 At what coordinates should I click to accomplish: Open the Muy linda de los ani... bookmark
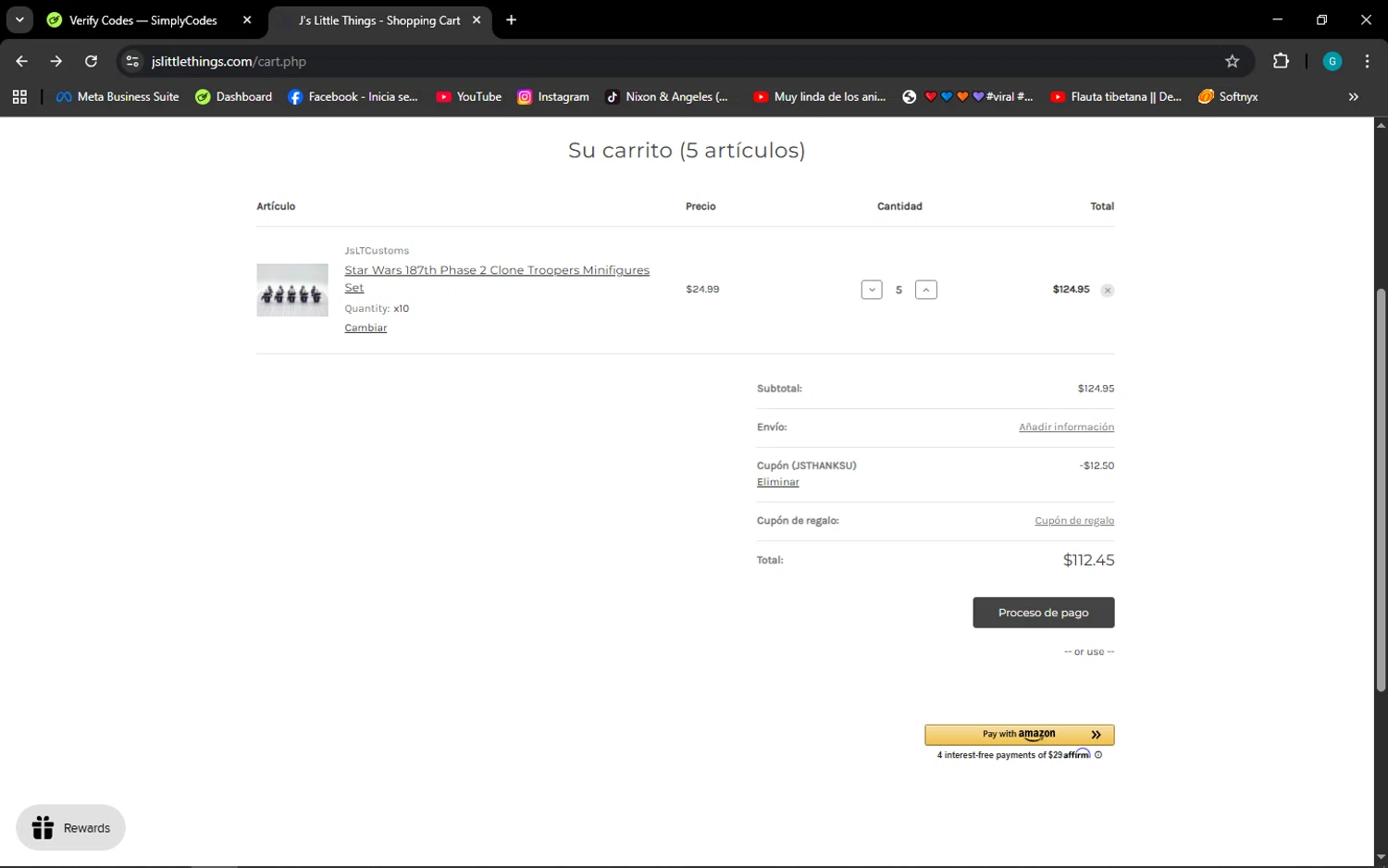point(819,96)
